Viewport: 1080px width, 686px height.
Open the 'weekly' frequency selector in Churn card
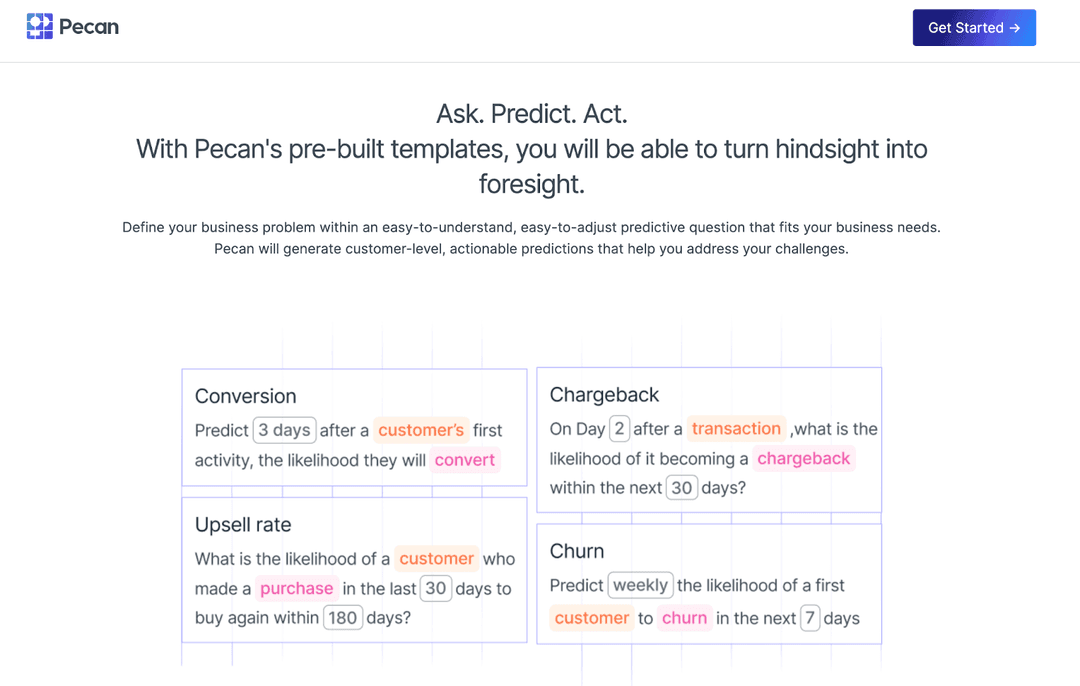640,585
